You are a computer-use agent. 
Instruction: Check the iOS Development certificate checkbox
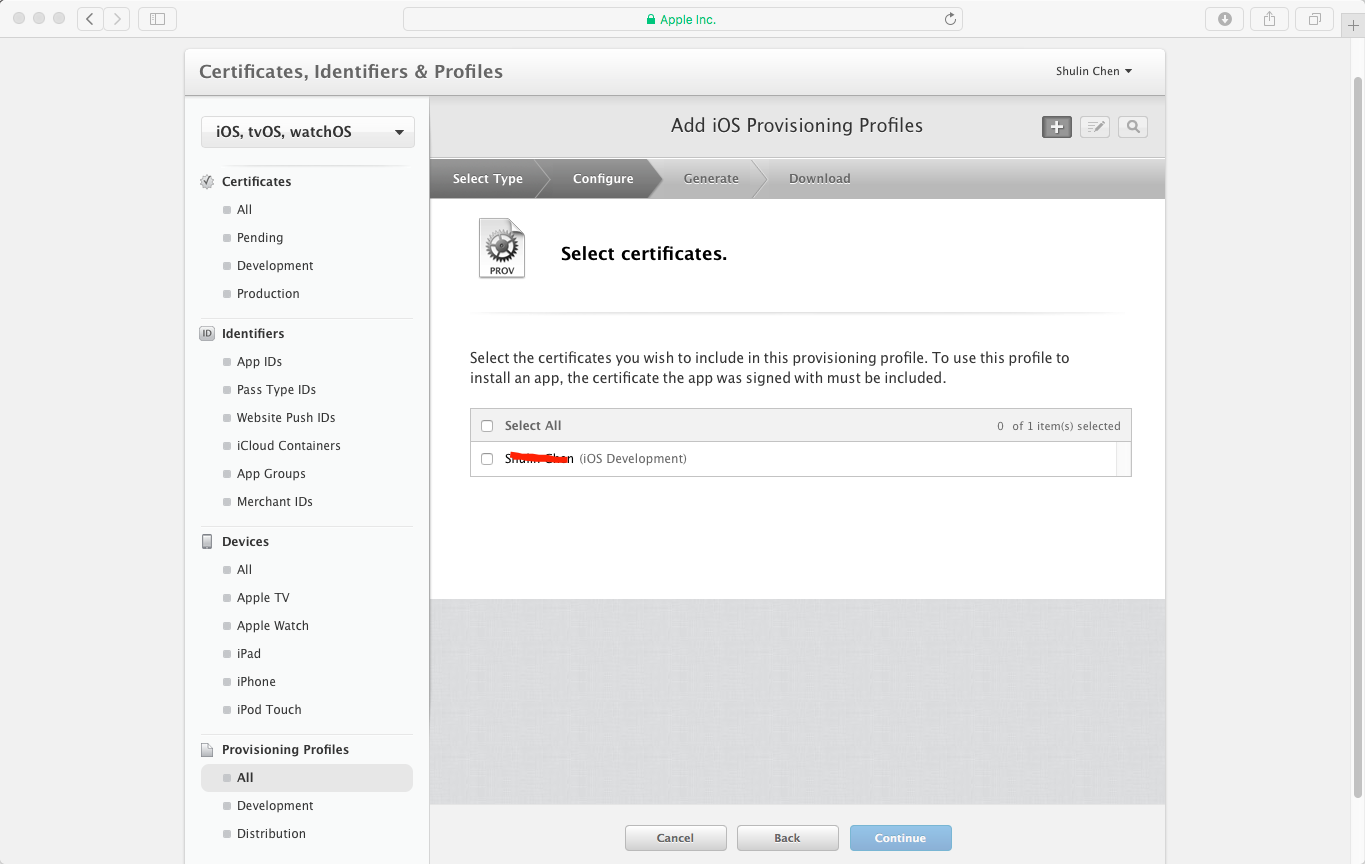pyautogui.click(x=487, y=459)
